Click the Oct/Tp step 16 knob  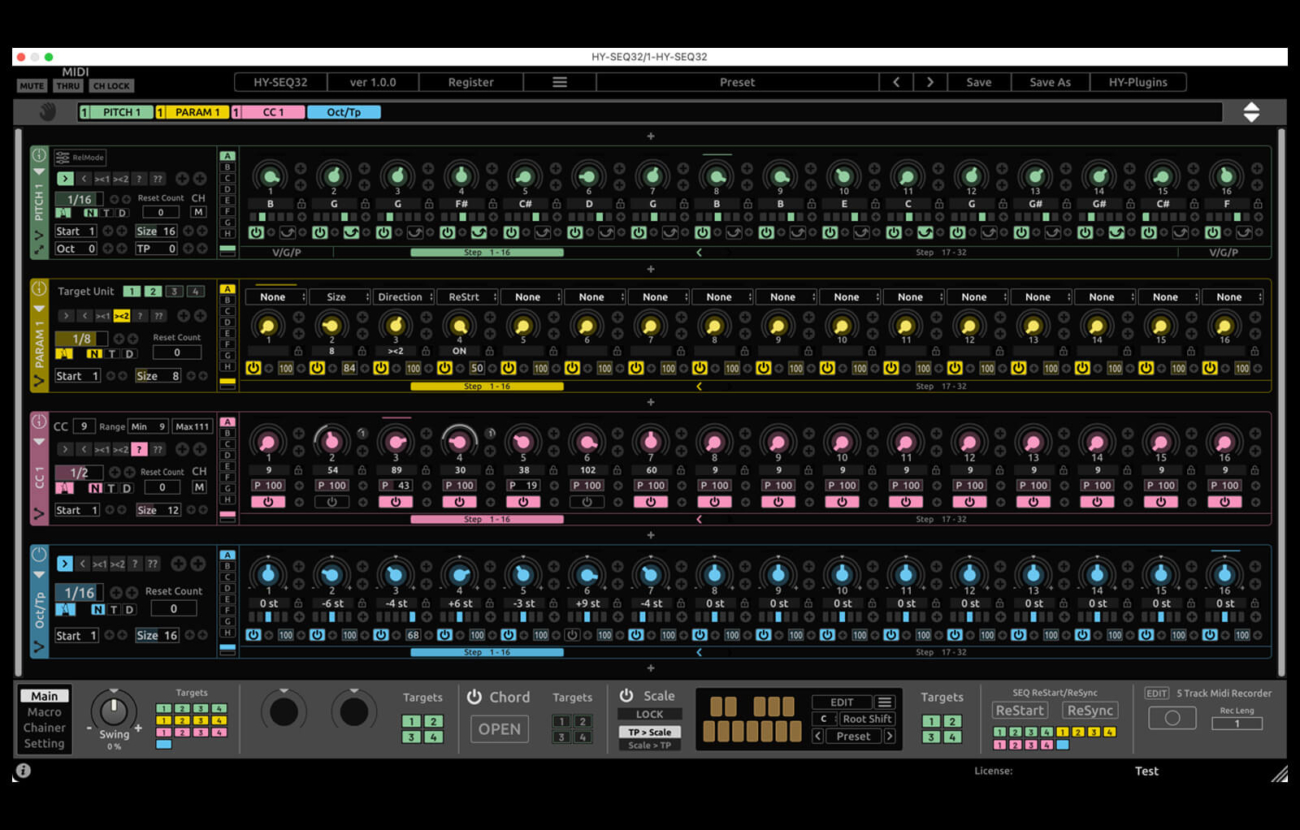(x=1224, y=574)
